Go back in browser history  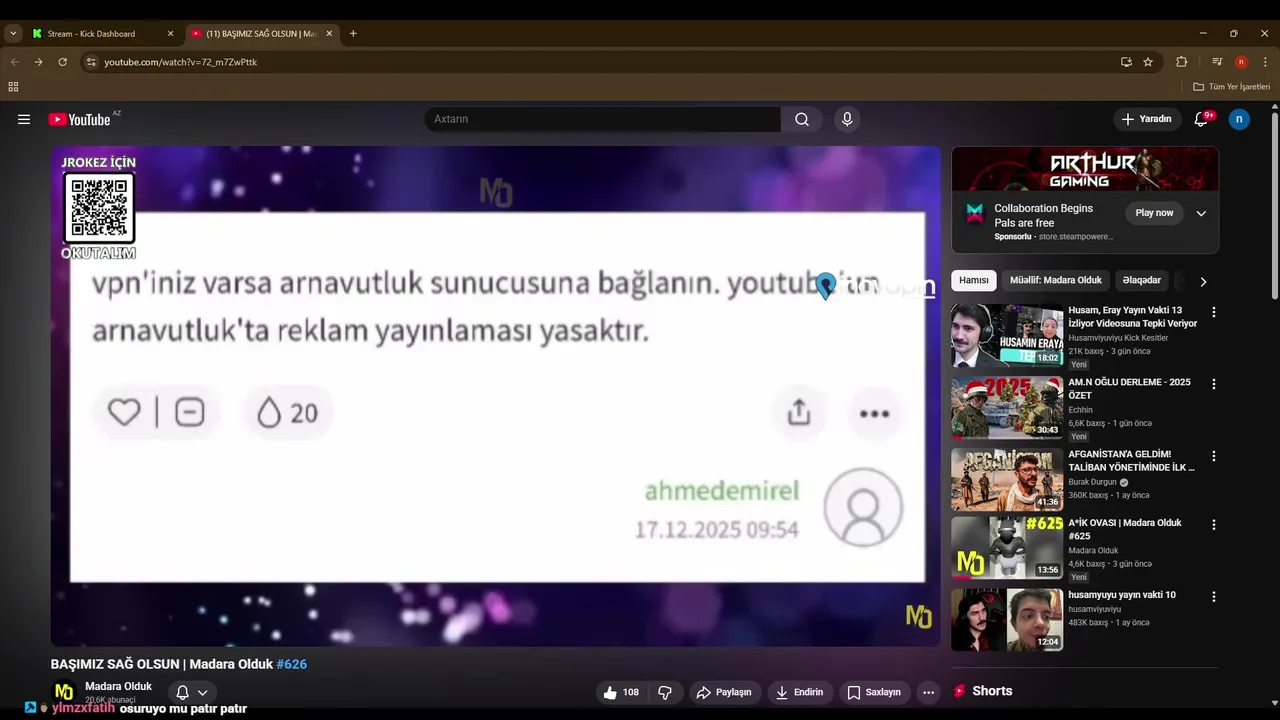pyautogui.click(x=14, y=62)
